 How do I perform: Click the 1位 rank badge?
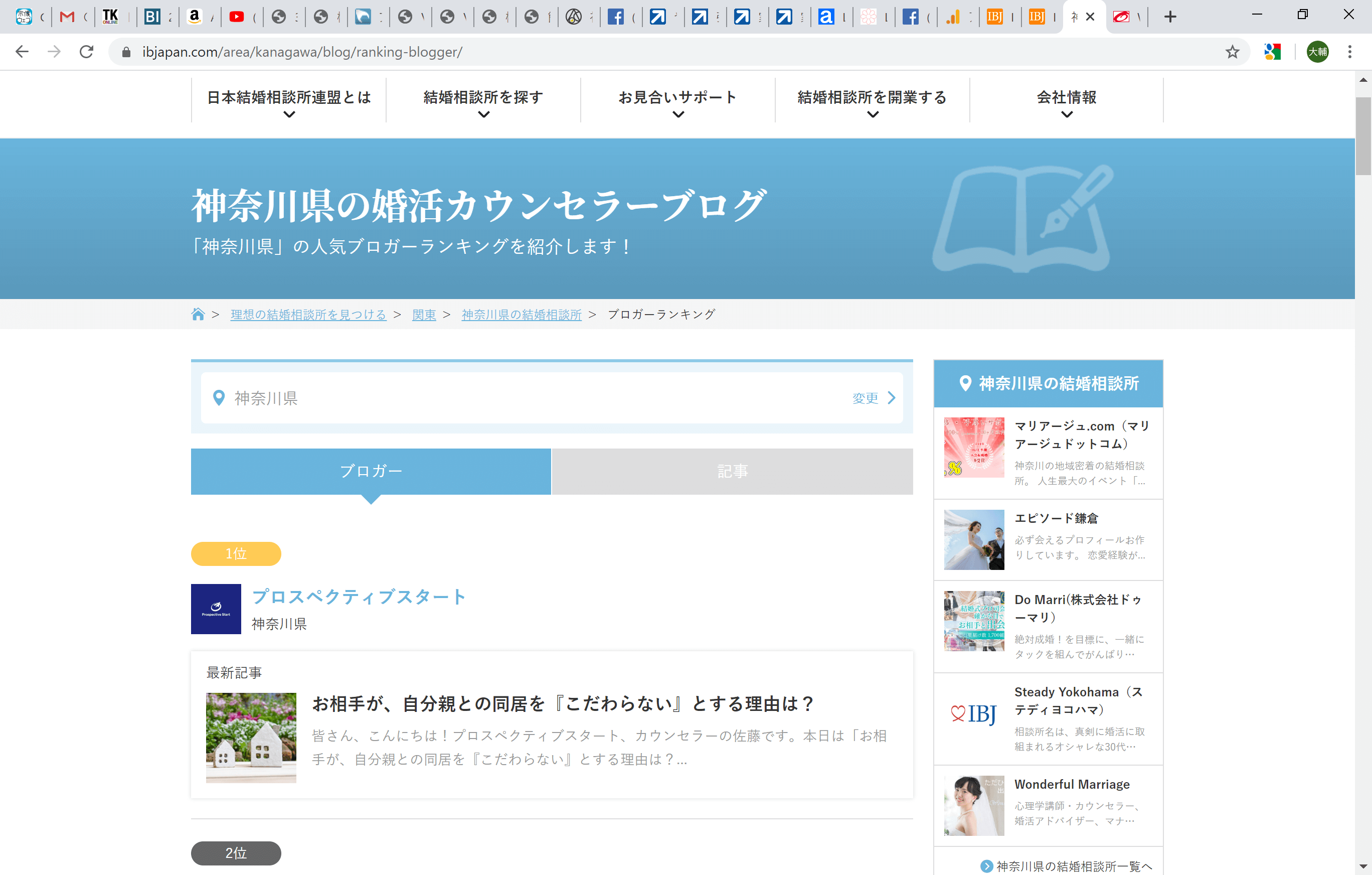coord(236,553)
